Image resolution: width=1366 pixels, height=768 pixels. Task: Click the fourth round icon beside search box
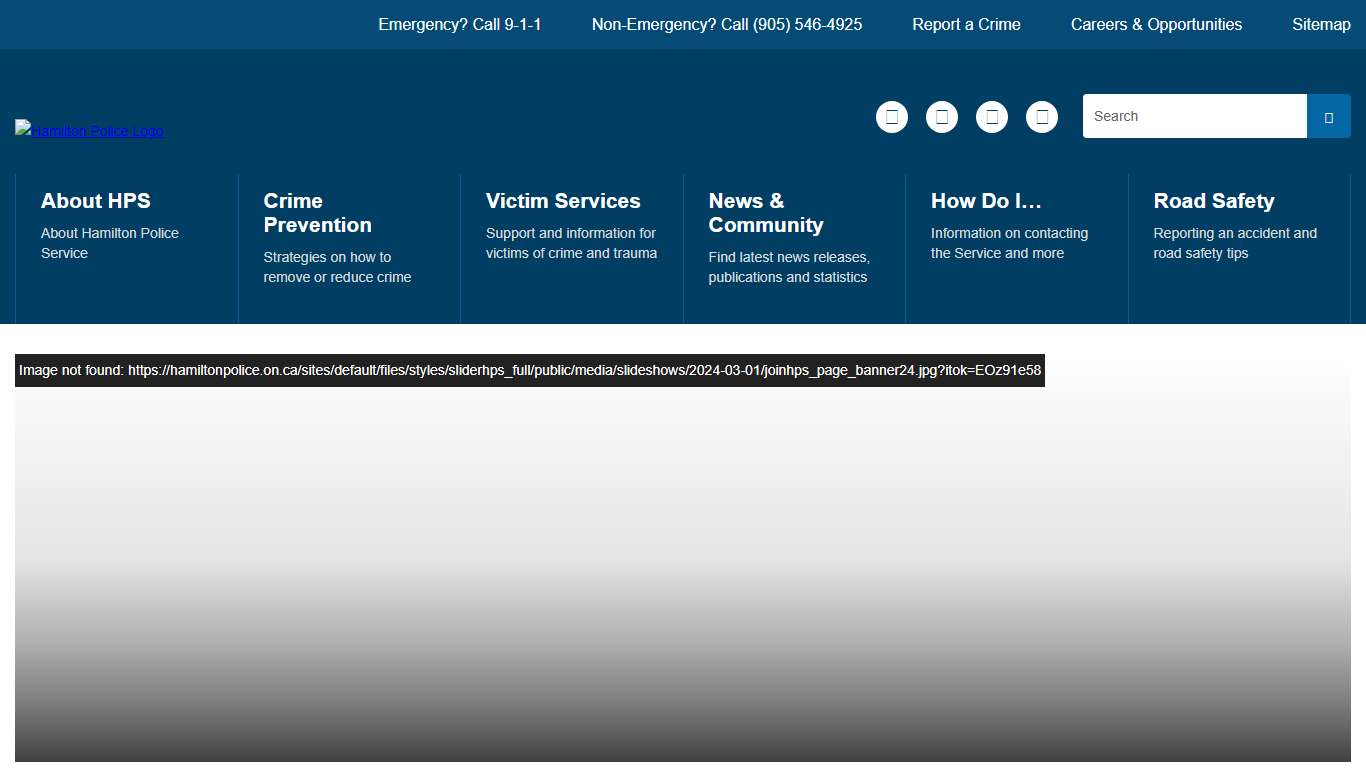click(x=1041, y=117)
